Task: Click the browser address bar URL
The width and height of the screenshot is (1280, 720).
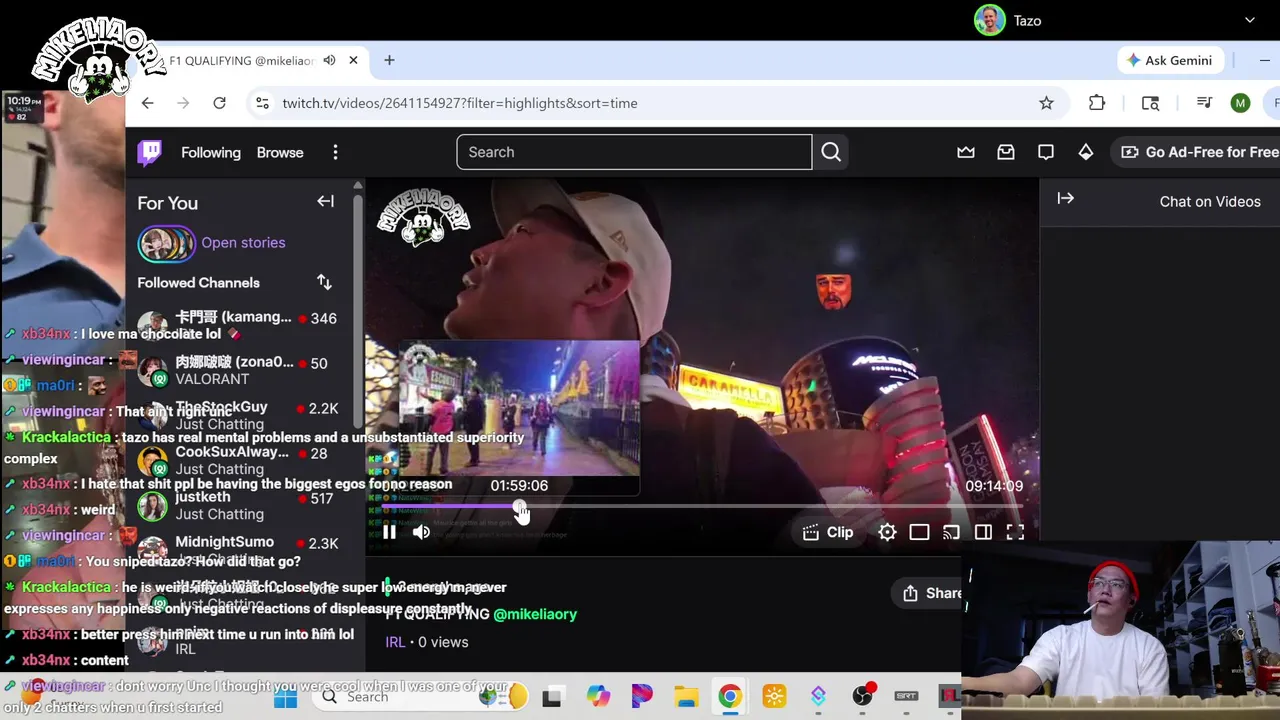Action: 460,103
